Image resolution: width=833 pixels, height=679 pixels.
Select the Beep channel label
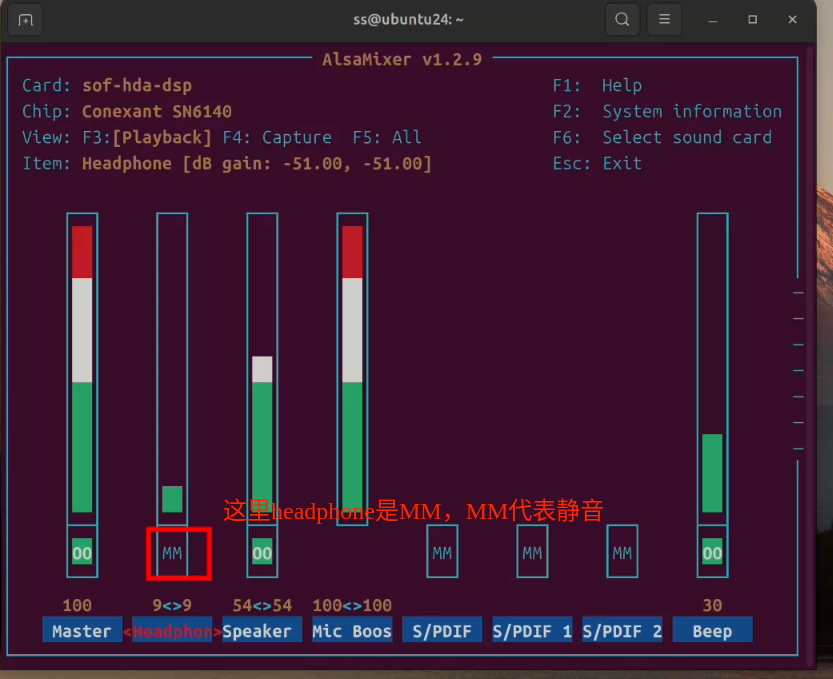(x=712, y=631)
